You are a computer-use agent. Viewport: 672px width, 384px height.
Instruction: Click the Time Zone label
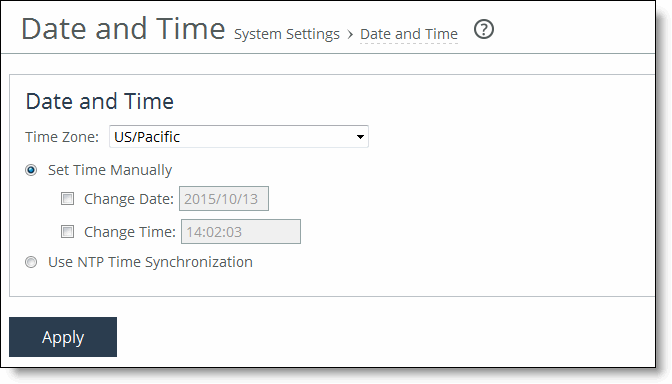[x=62, y=137]
